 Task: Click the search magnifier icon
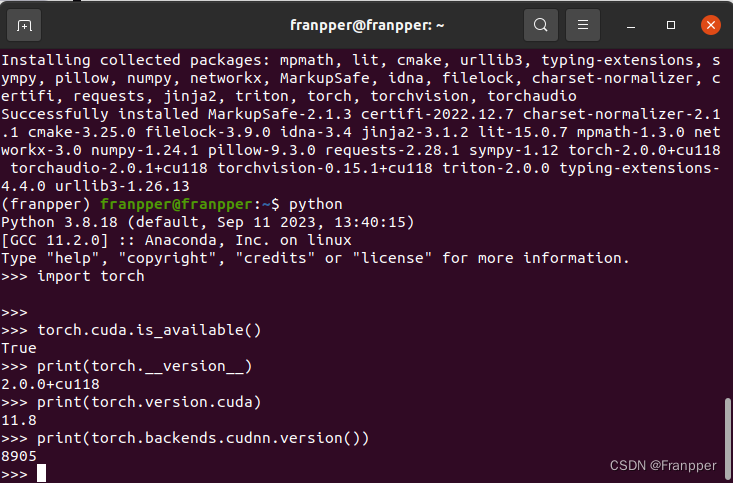click(x=540, y=24)
